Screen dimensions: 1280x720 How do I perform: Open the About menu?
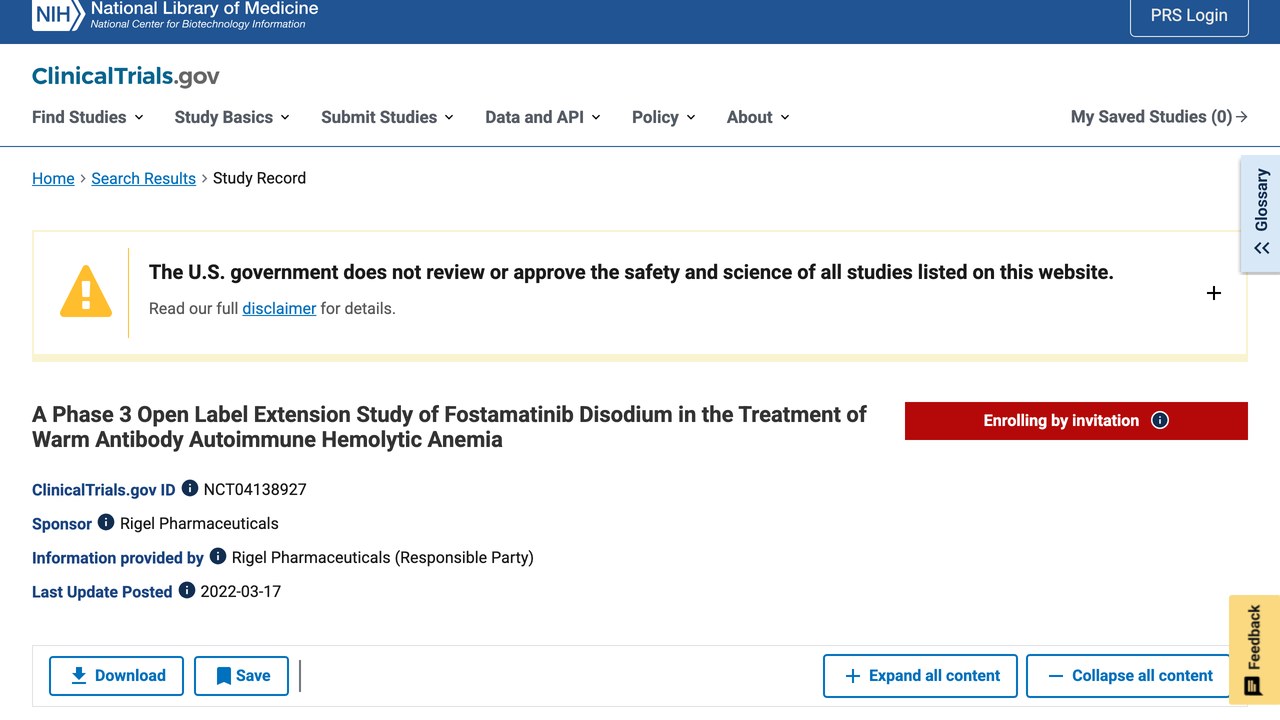click(x=758, y=117)
